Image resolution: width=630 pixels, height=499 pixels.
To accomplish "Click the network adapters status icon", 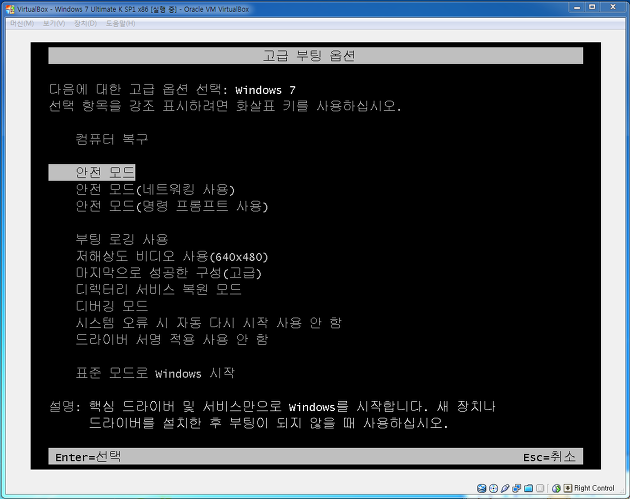I will point(517,488).
